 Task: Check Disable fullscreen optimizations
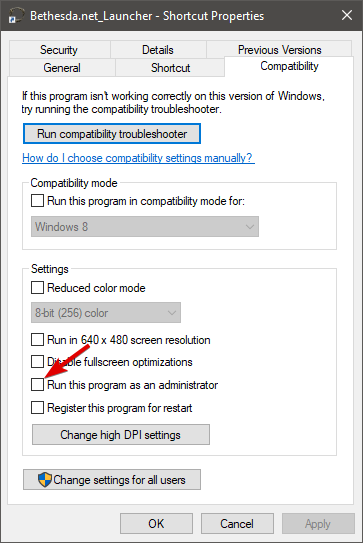tap(37, 362)
